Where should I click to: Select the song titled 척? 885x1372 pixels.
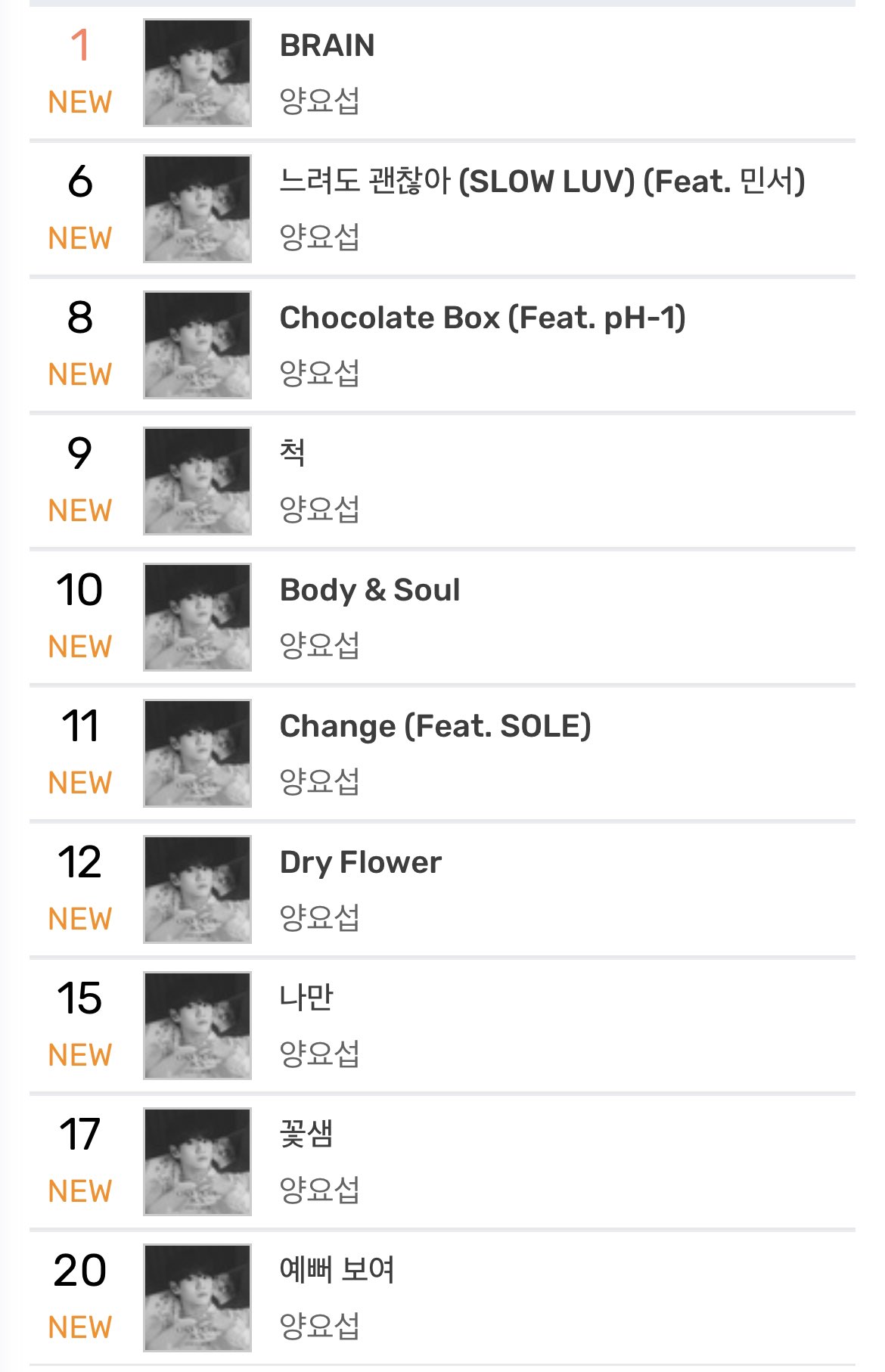(293, 453)
